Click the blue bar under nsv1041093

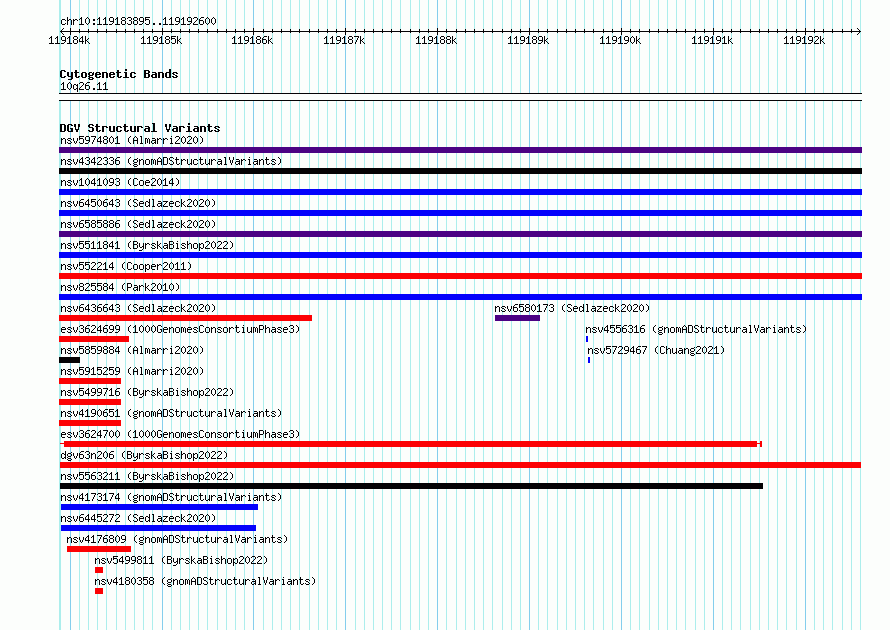(460, 192)
